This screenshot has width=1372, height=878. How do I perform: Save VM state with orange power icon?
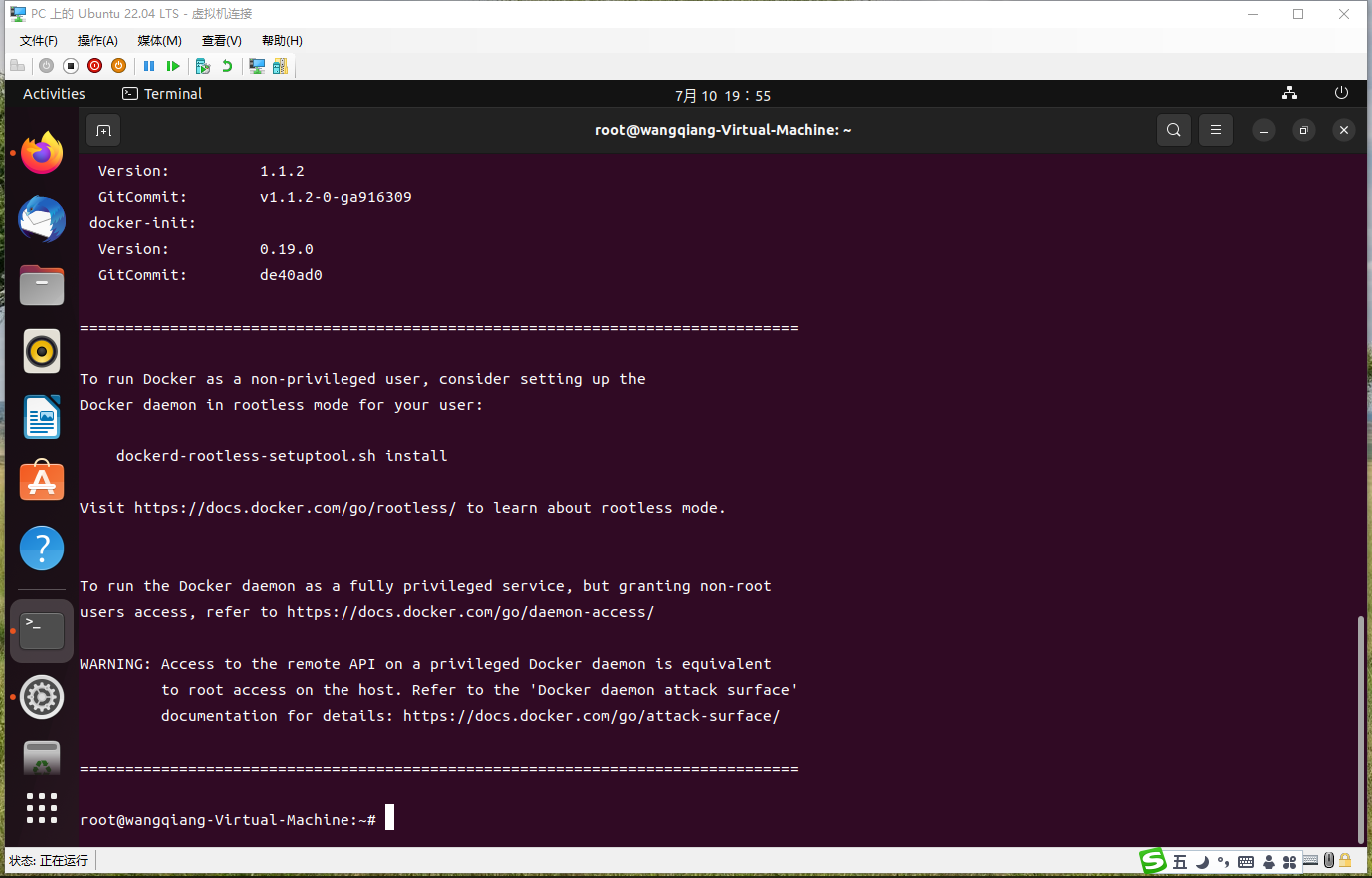pos(118,66)
